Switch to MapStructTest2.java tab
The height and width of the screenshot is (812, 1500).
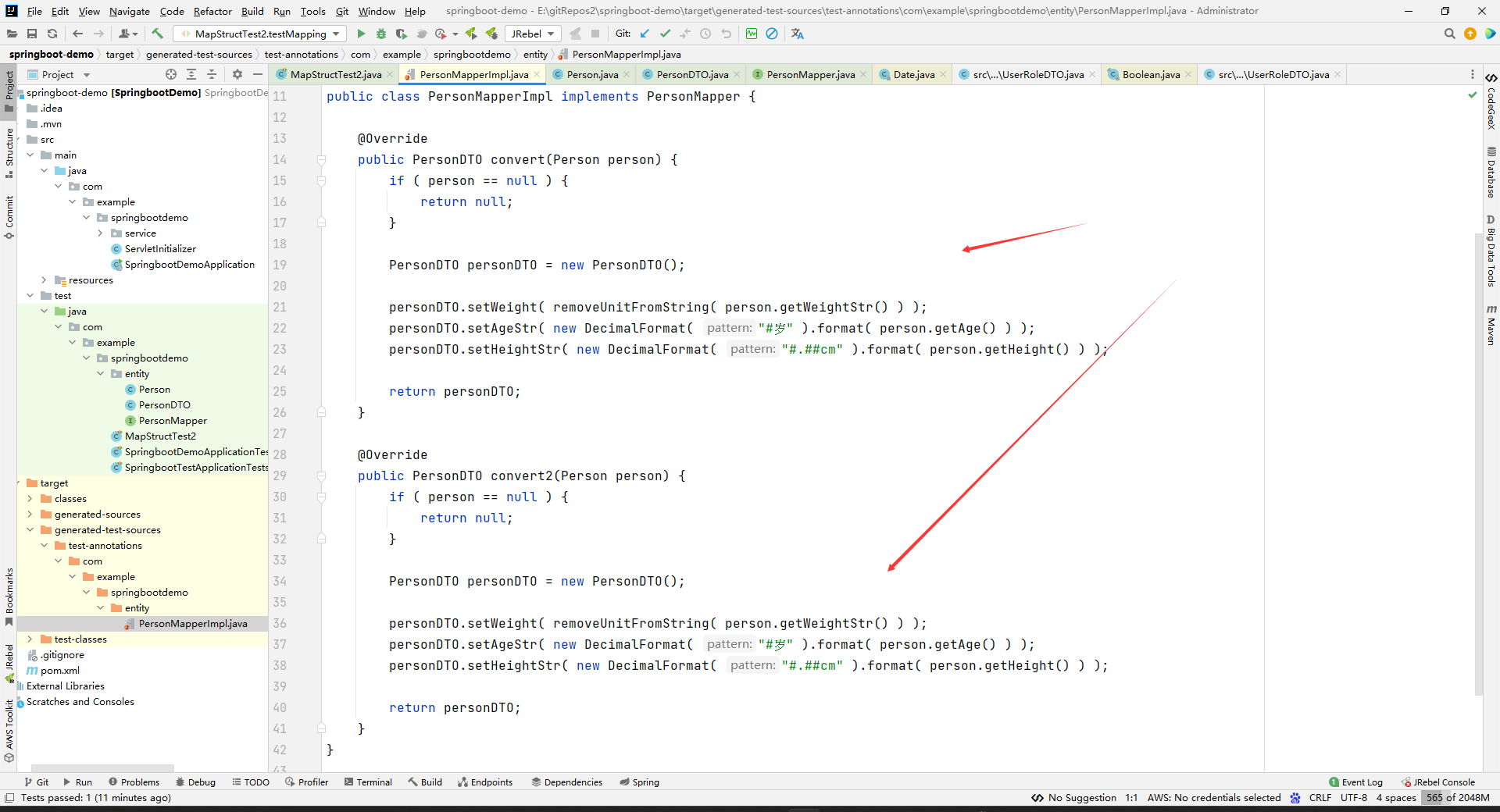[336, 74]
